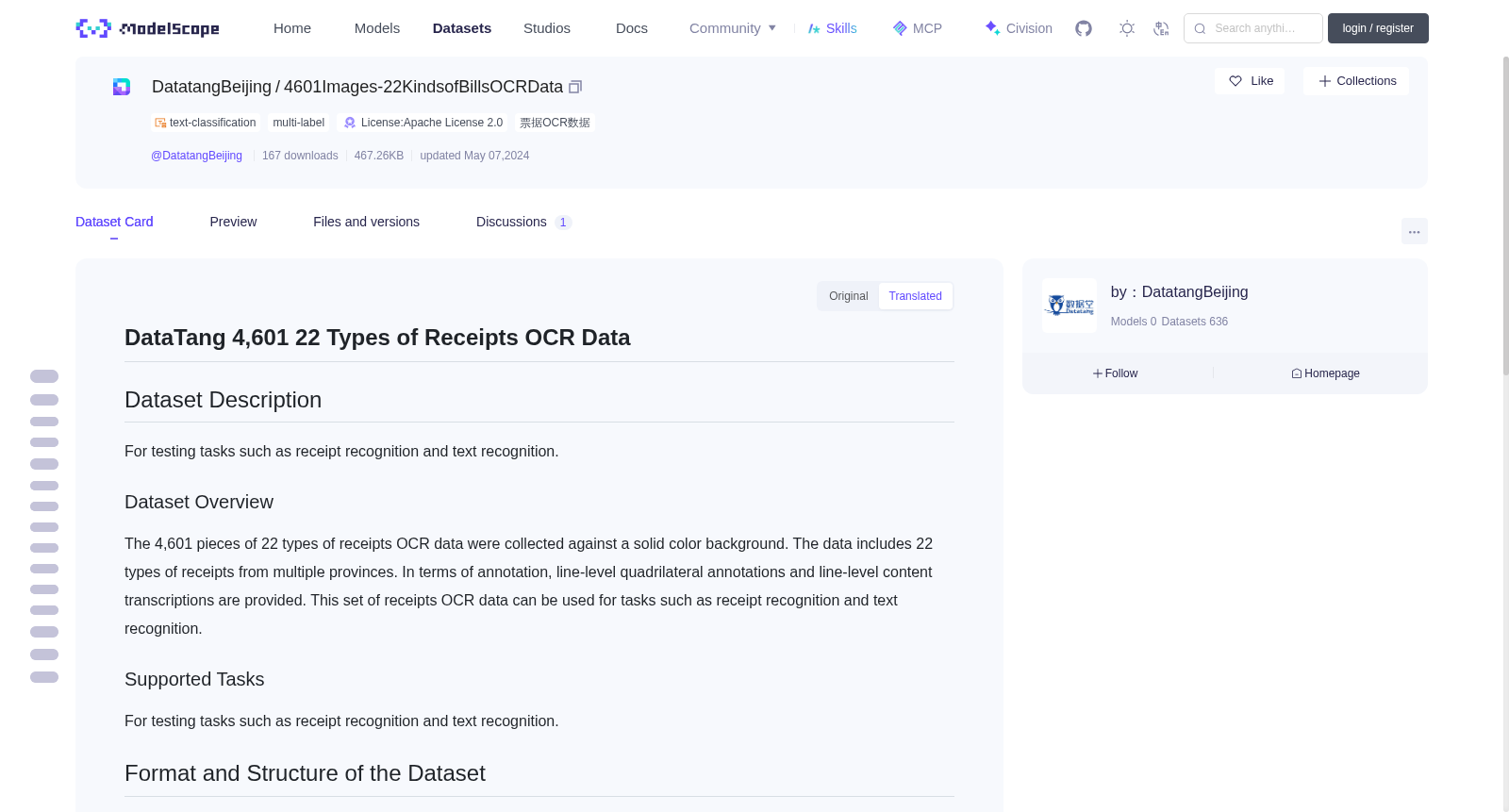Click the DataTang 4,601 22 Types title heading
Image resolution: width=1509 pixels, height=812 pixels.
(x=377, y=338)
